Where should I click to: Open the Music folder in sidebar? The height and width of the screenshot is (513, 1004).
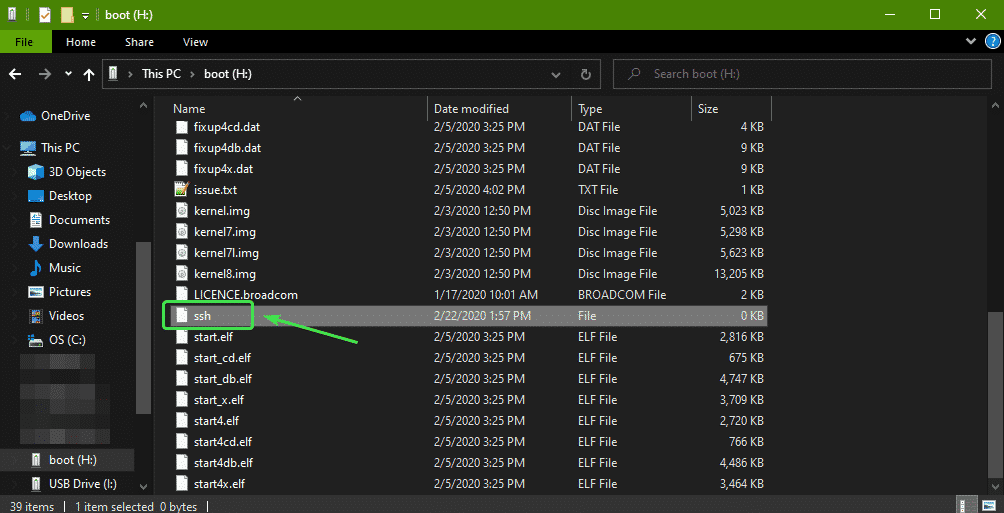pos(64,268)
